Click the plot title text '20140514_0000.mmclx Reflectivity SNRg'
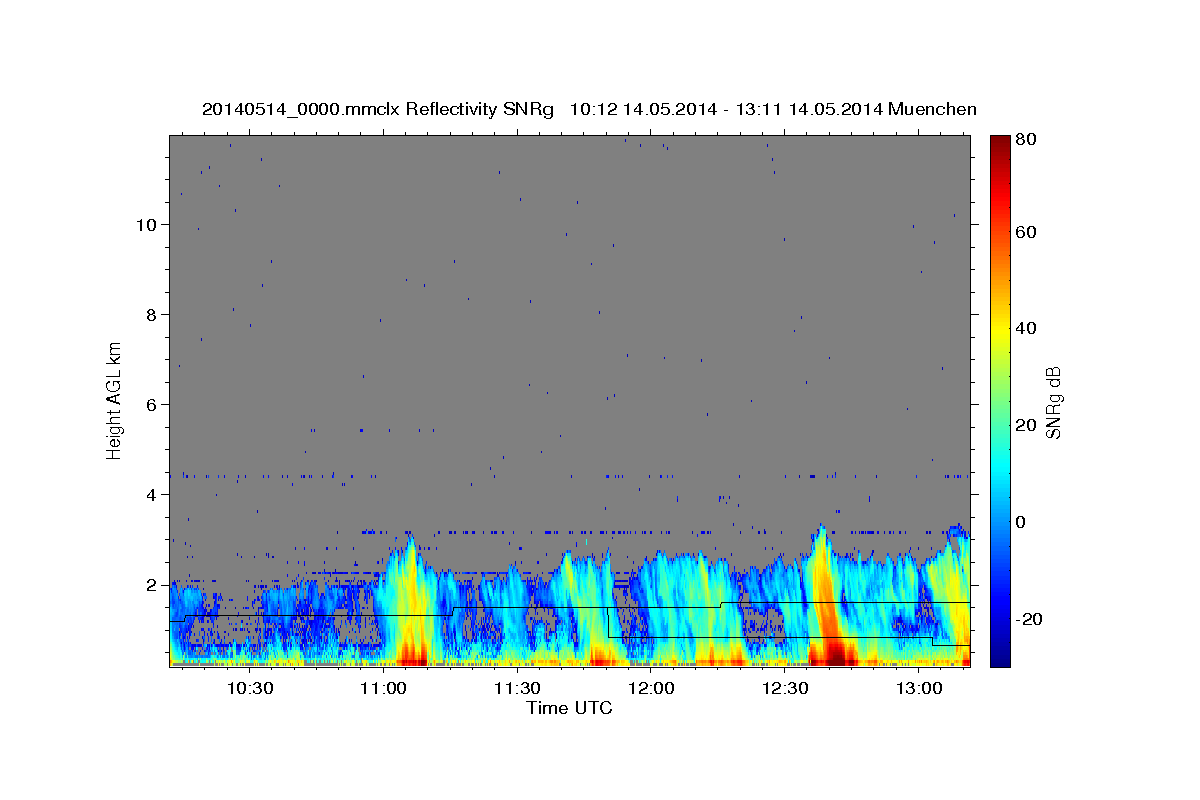 pos(378,109)
